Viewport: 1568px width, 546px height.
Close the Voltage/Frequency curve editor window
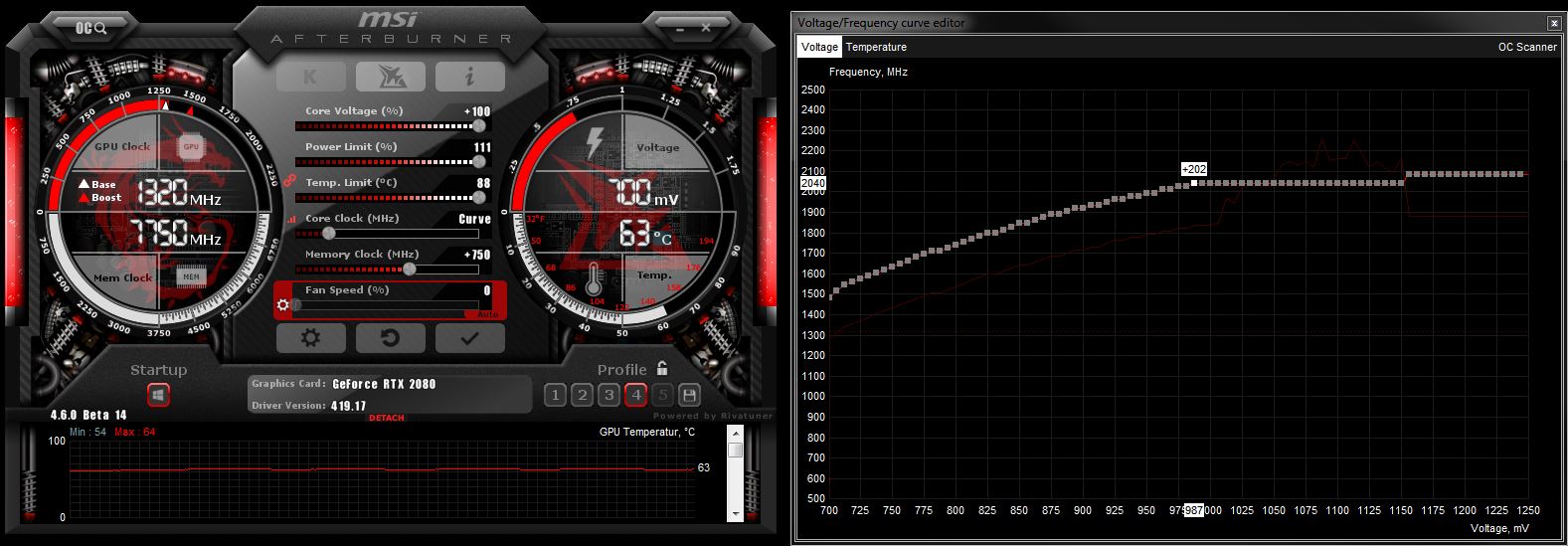coord(1554,23)
